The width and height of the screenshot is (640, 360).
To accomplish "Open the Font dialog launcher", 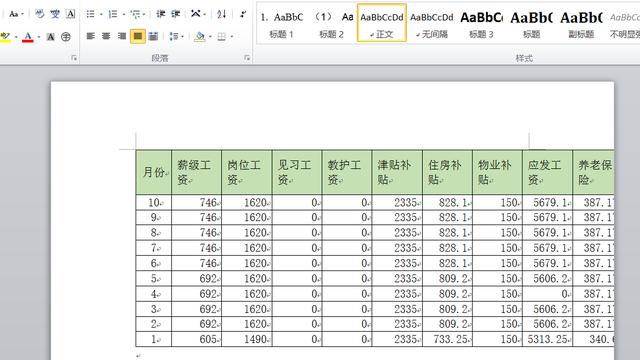I will 74,58.
